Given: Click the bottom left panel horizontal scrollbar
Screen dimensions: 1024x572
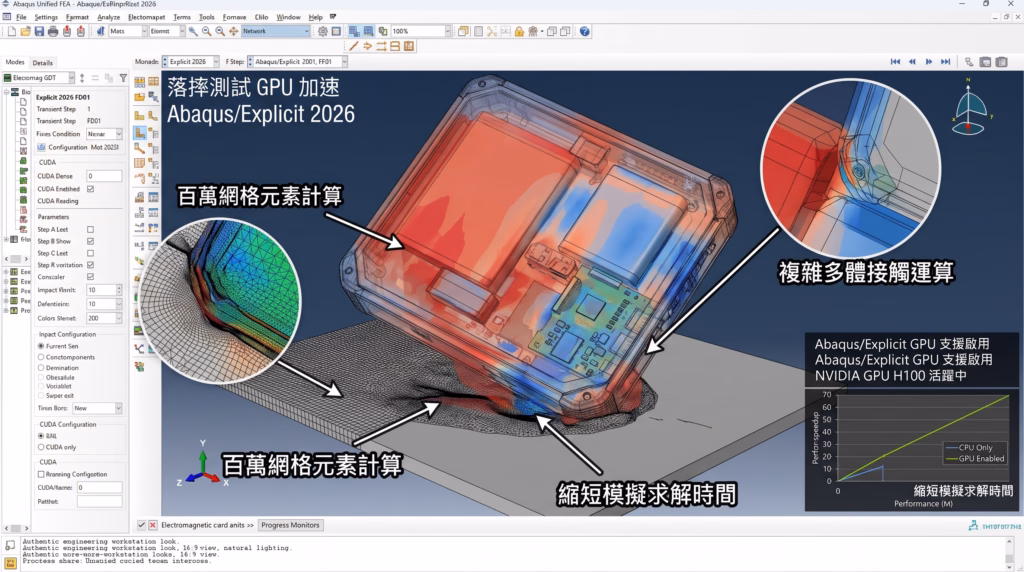Looking at the screenshot, I should [x=16, y=528].
